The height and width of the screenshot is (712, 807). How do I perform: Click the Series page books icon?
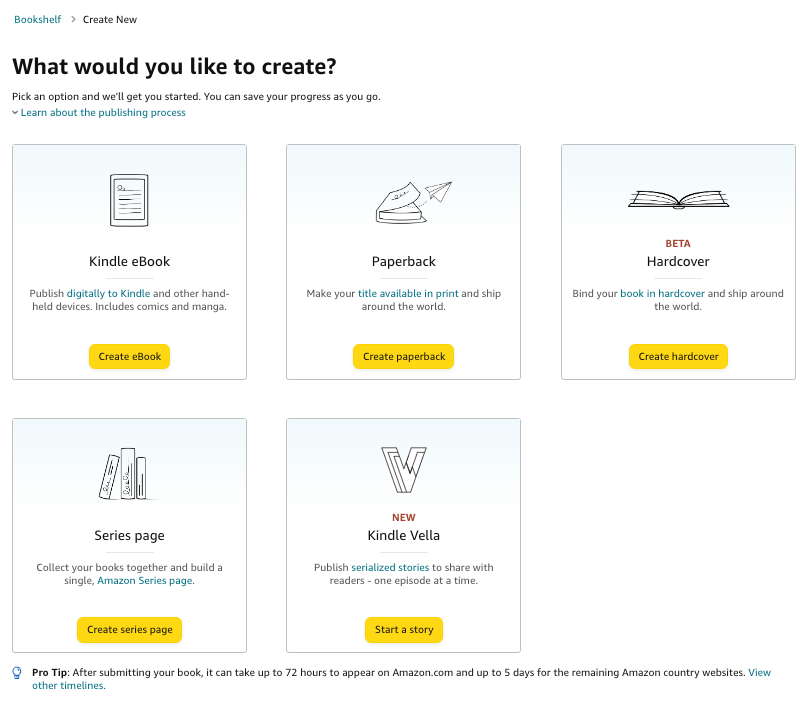124,473
